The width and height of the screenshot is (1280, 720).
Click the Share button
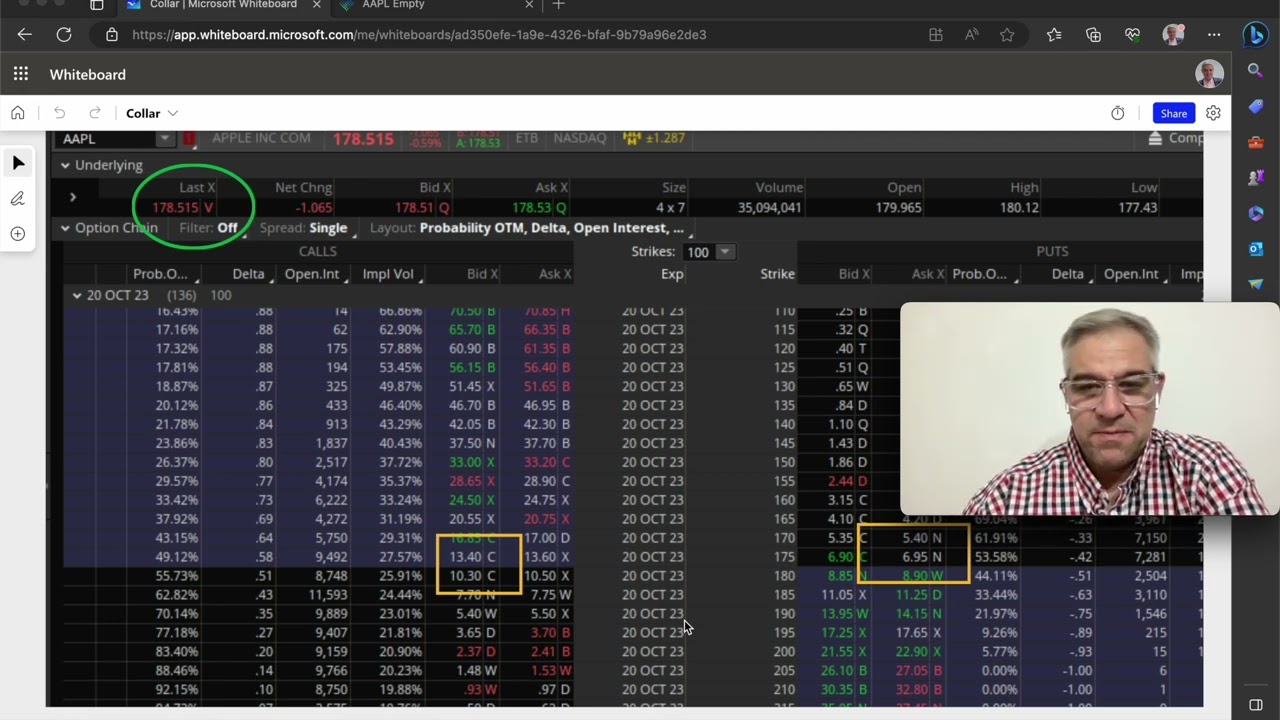pyautogui.click(x=1173, y=113)
